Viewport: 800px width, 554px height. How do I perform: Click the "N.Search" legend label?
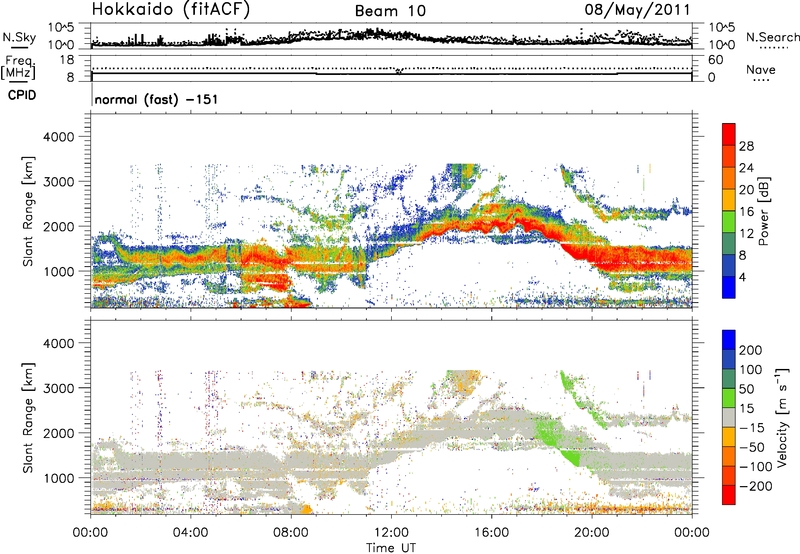[x=773, y=37]
